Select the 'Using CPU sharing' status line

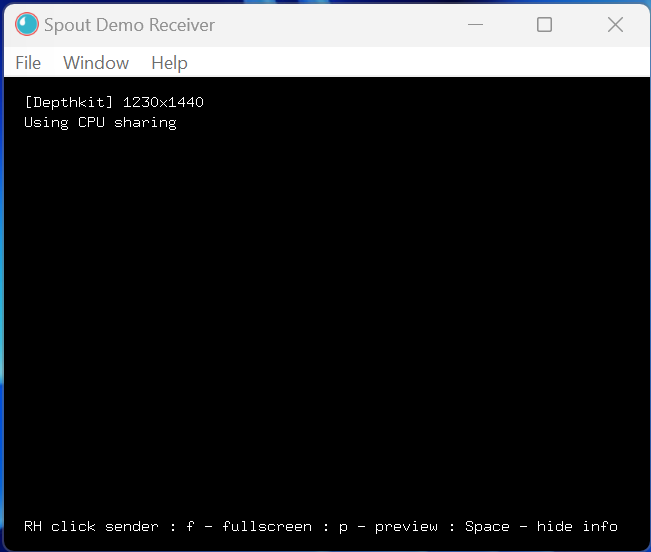coord(100,122)
